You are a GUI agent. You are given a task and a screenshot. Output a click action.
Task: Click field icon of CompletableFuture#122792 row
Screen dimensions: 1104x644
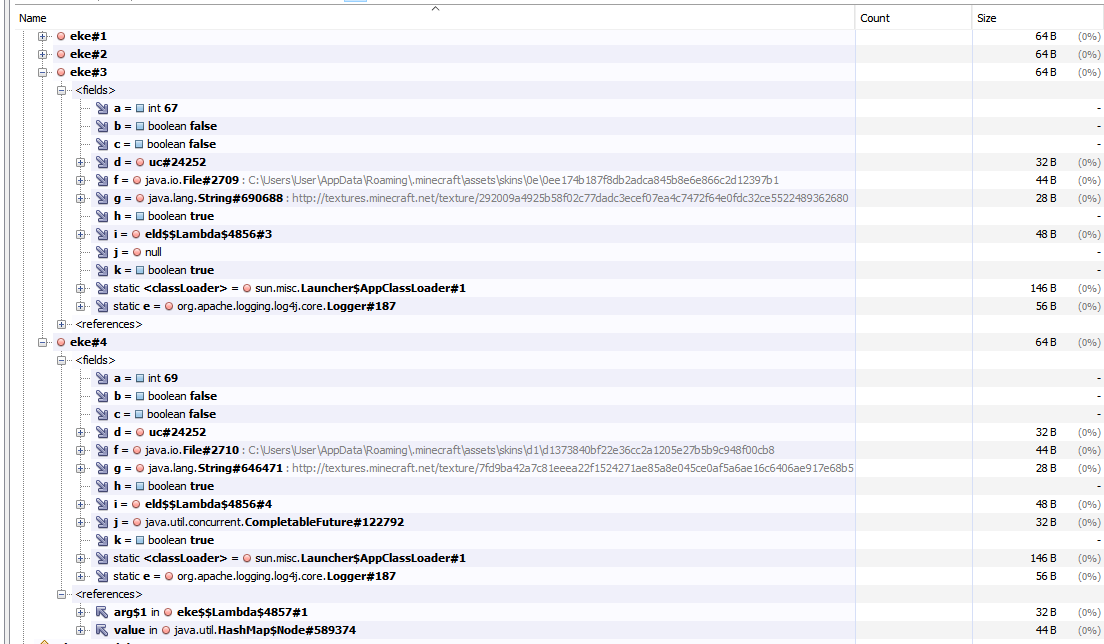(102, 522)
